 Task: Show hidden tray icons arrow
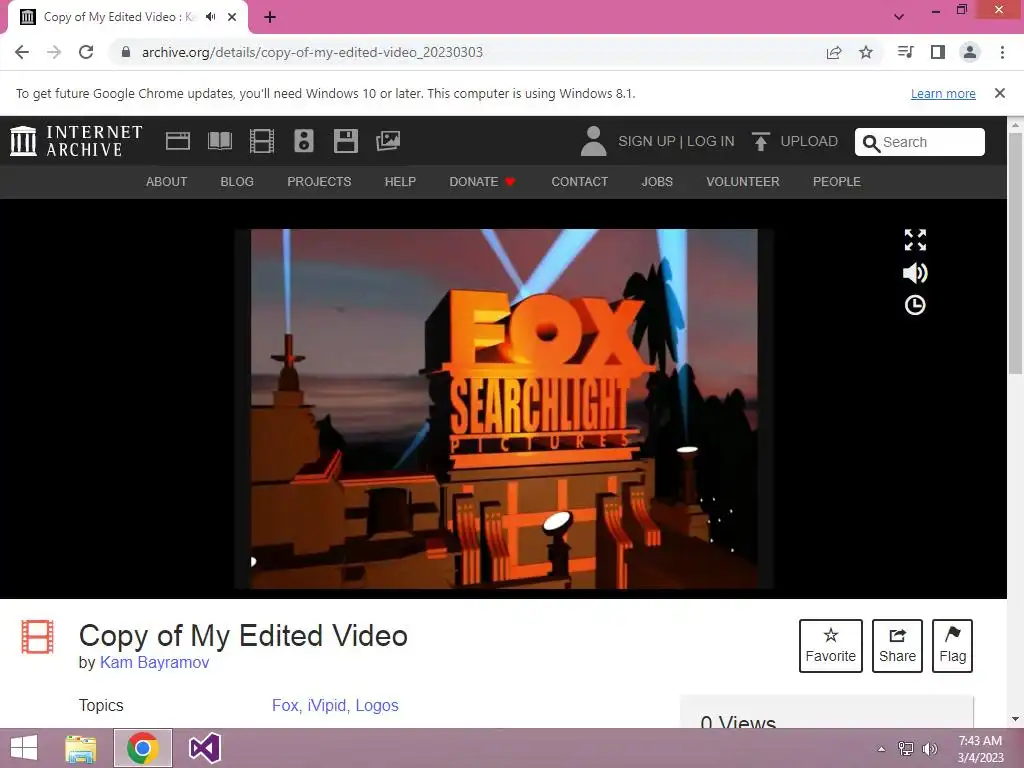[881, 749]
